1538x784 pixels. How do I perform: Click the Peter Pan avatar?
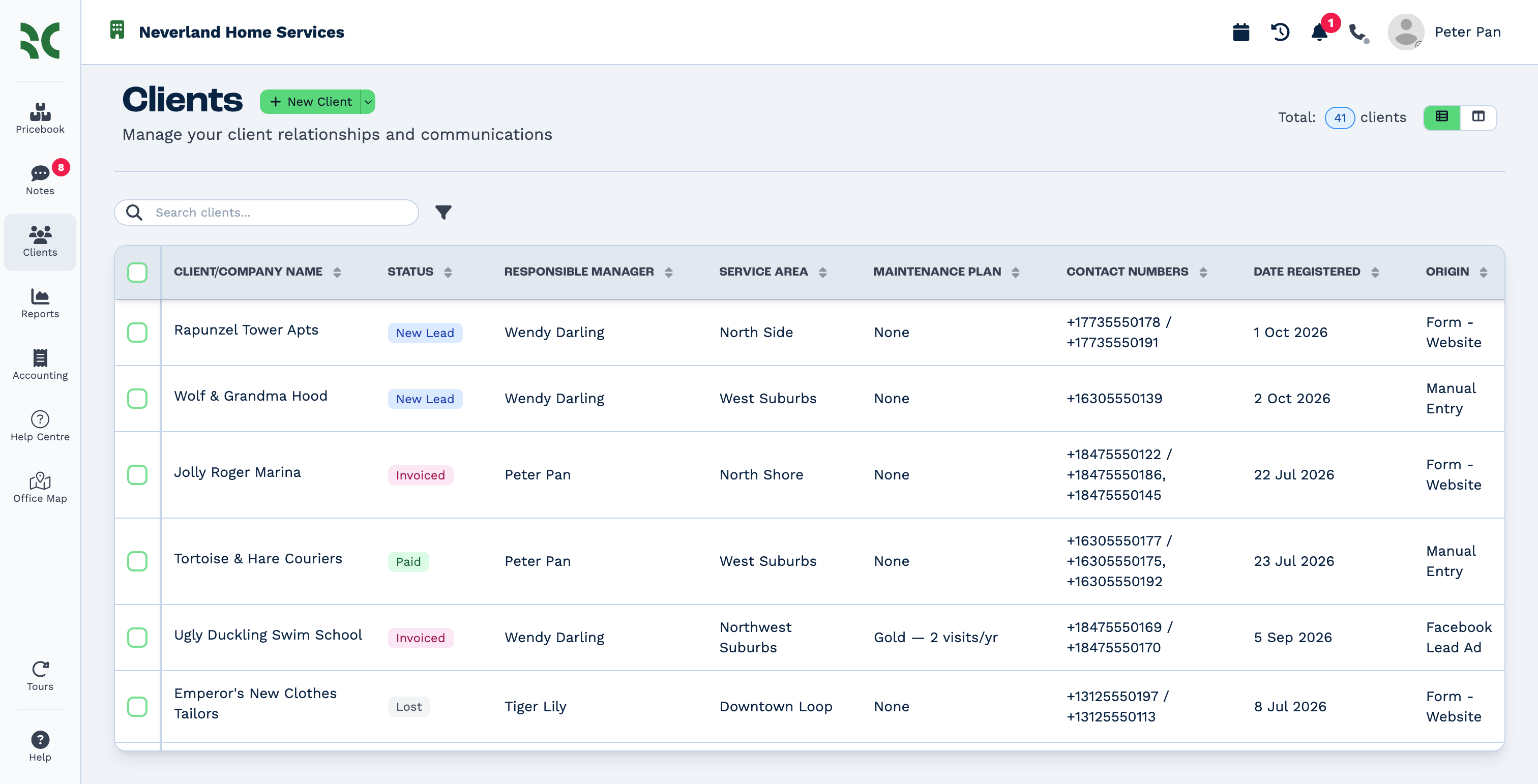click(x=1406, y=32)
